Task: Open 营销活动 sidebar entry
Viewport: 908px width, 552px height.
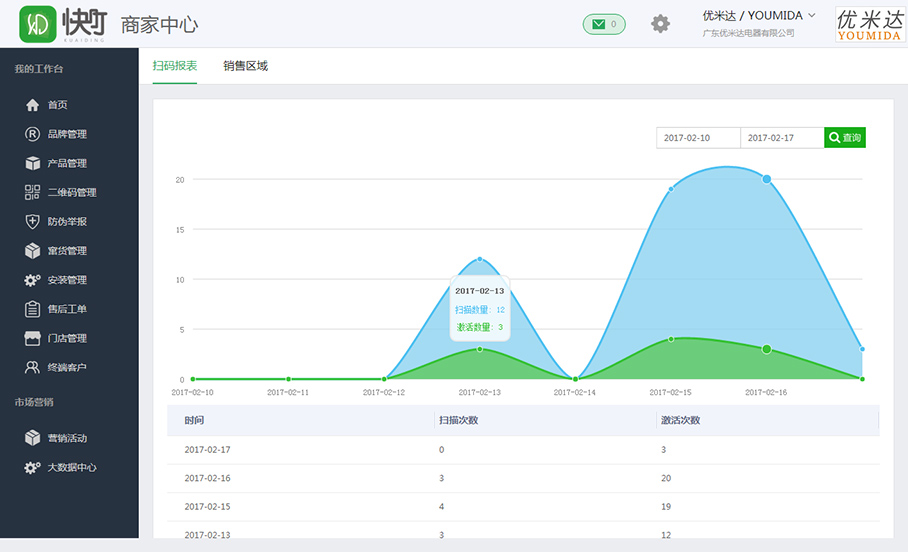Action: pos(67,438)
